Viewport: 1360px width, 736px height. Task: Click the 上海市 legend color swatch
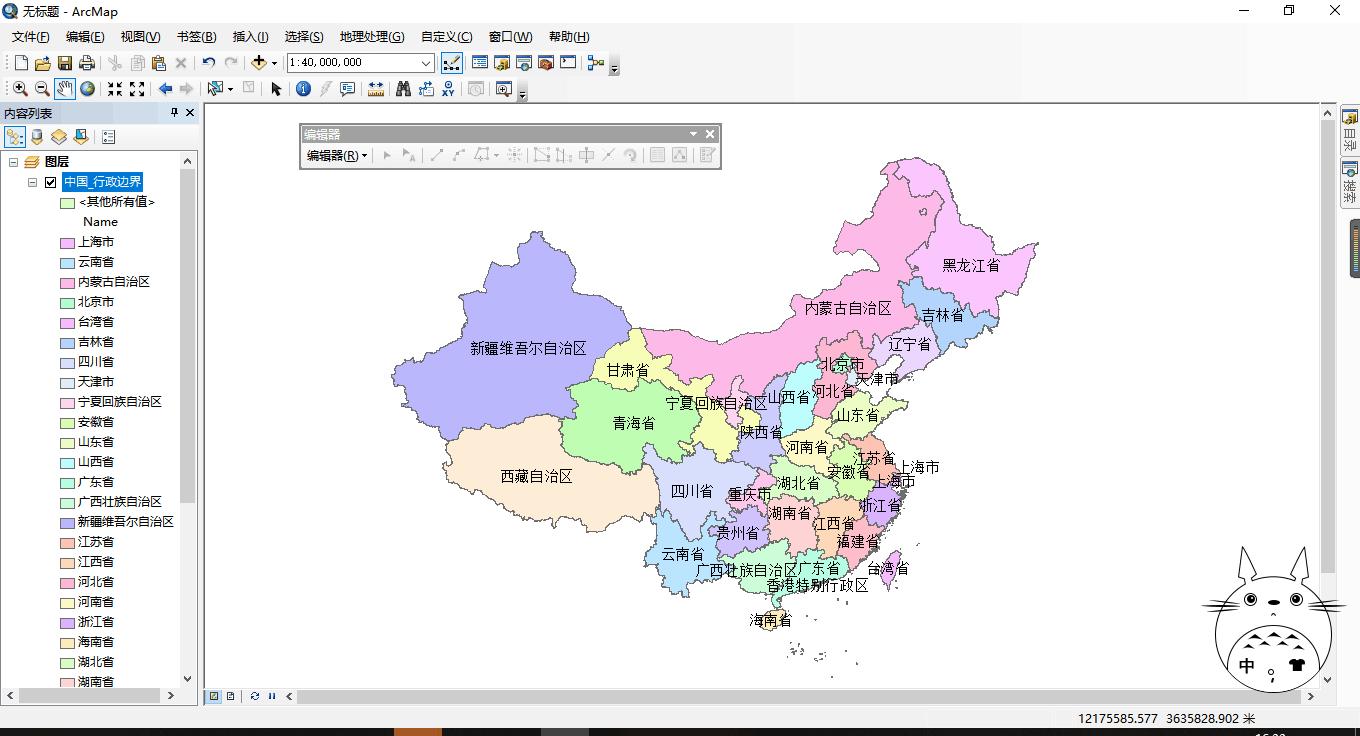tap(66, 242)
